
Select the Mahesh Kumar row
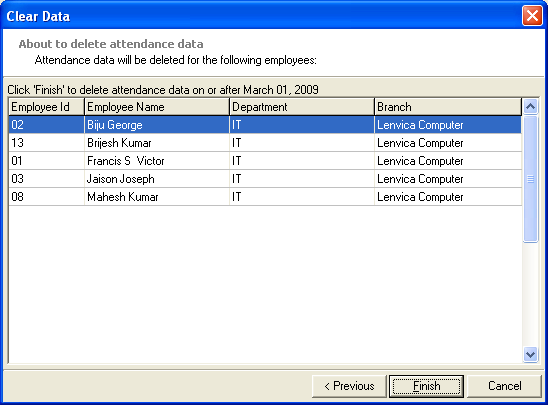265,197
